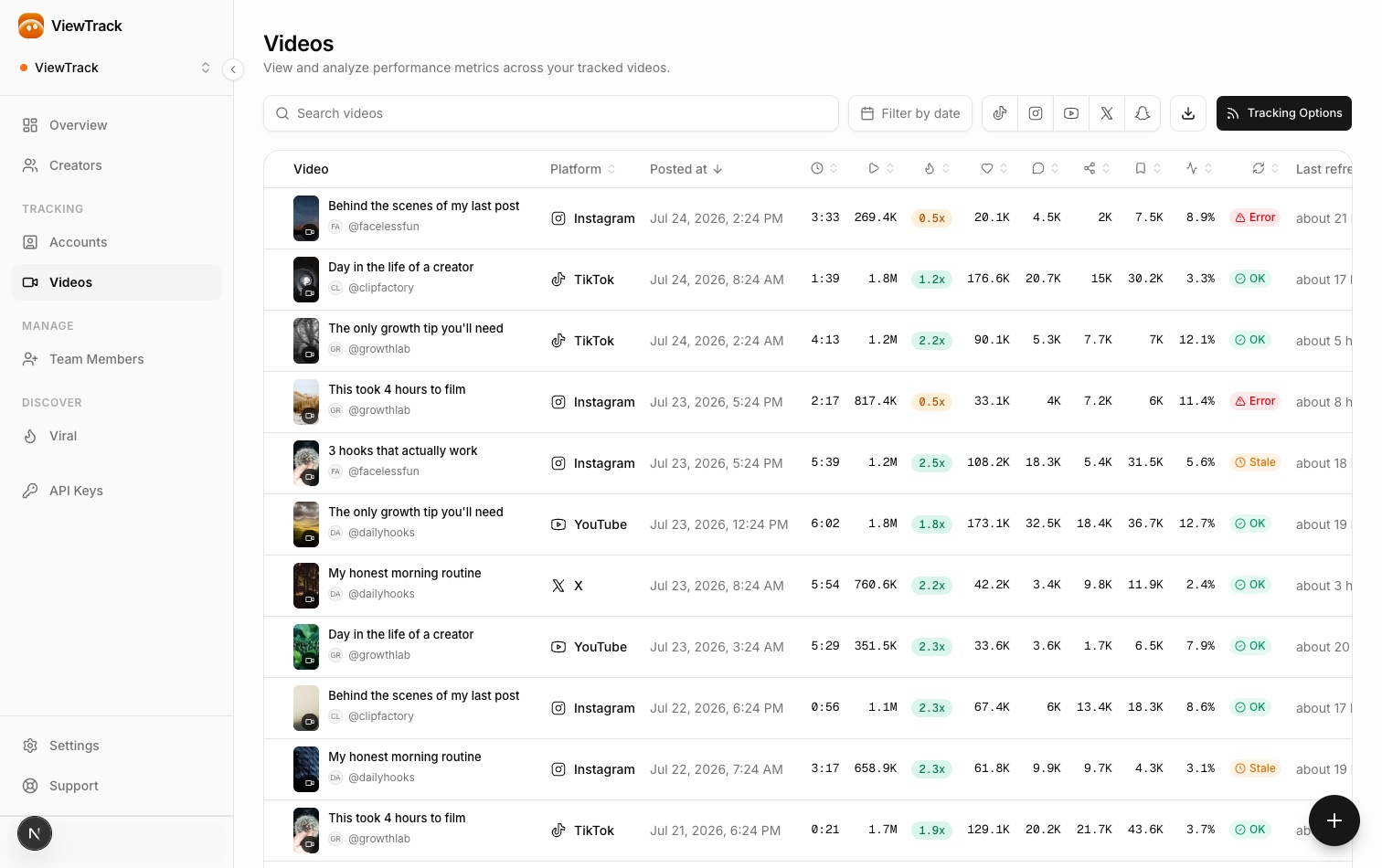The width and height of the screenshot is (1382, 868).
Task: Click the 176.6K likes value
Action: [x=988, y=279]
